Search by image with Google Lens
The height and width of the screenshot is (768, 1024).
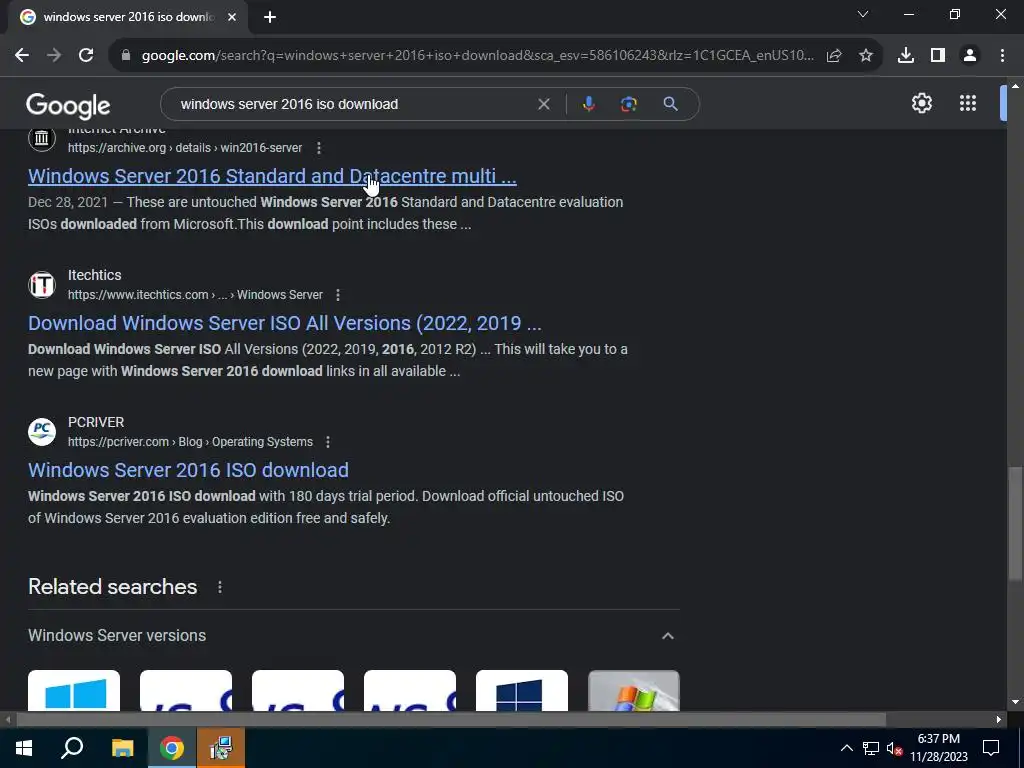click(628, 104)
